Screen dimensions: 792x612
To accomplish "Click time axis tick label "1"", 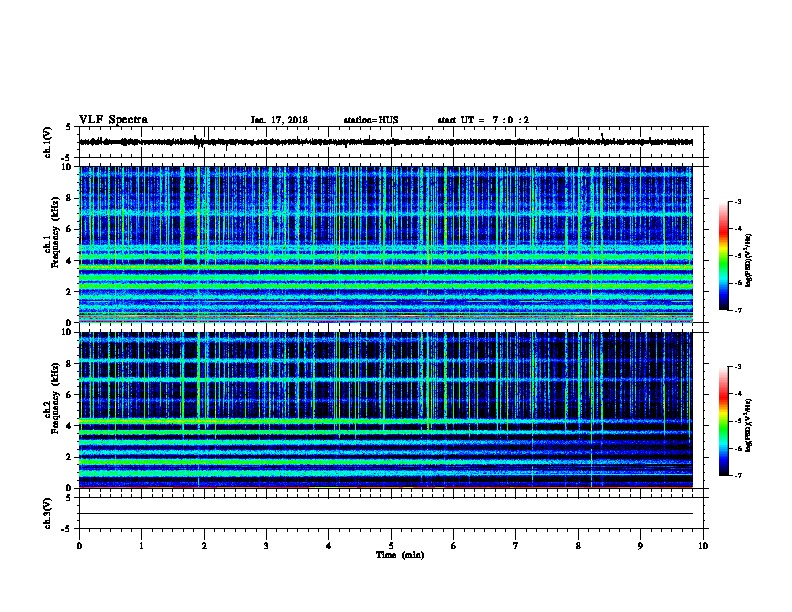I will tap(141, 546).
